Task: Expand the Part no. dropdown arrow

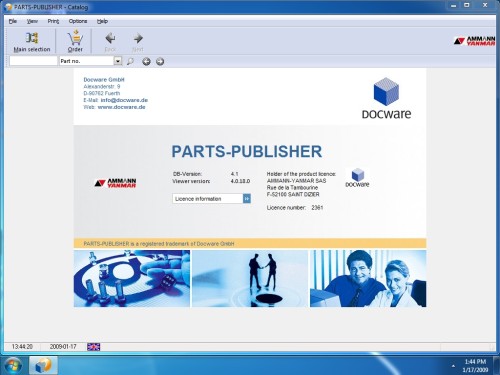Action: (118, 61)
